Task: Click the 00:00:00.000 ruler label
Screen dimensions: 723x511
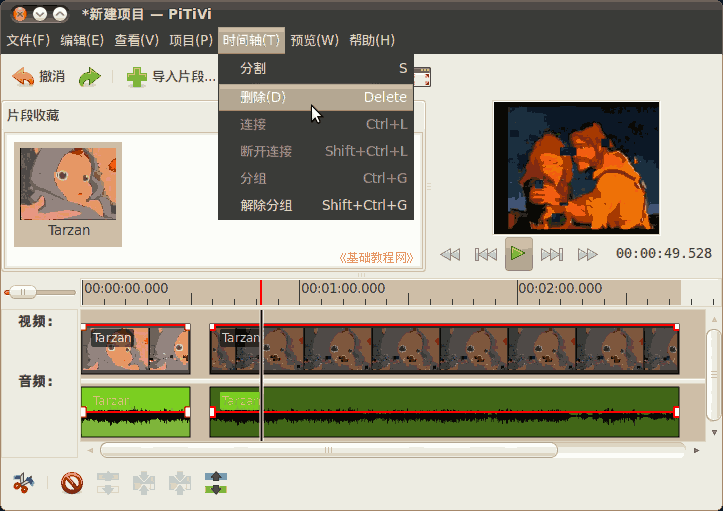Action: tap(126, 288)
